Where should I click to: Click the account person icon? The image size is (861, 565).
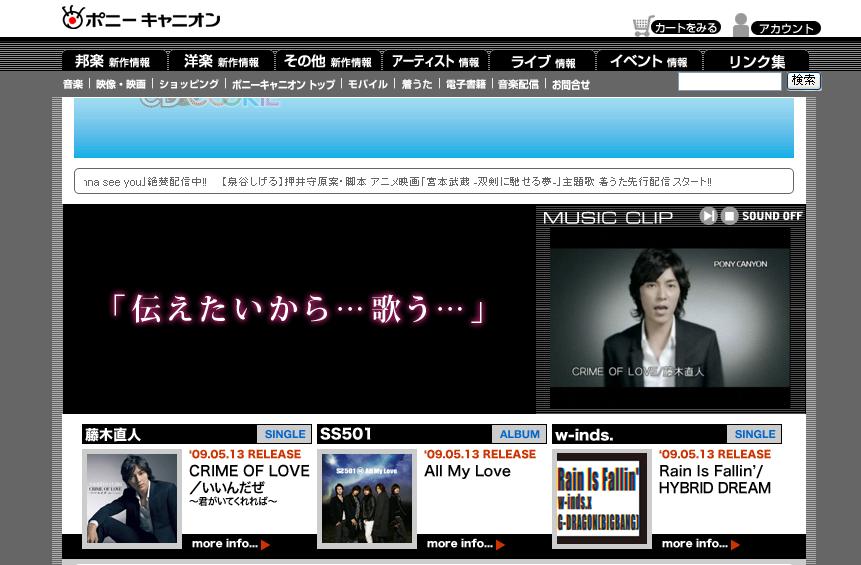pos(741,25)
